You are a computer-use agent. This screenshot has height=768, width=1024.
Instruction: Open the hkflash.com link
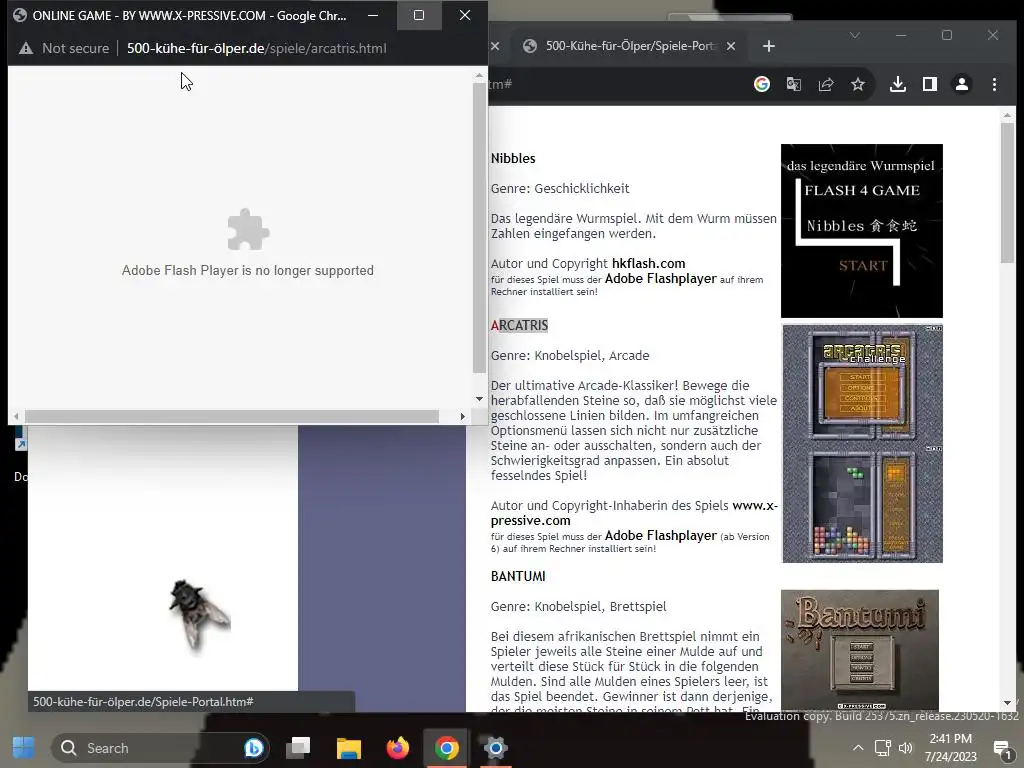[x=648, y=263]
